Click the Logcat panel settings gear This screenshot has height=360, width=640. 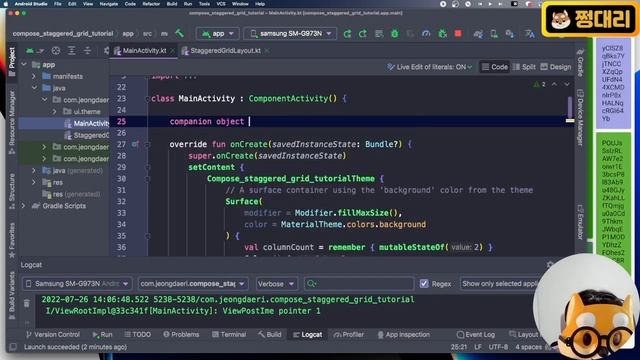click(550, 265)
